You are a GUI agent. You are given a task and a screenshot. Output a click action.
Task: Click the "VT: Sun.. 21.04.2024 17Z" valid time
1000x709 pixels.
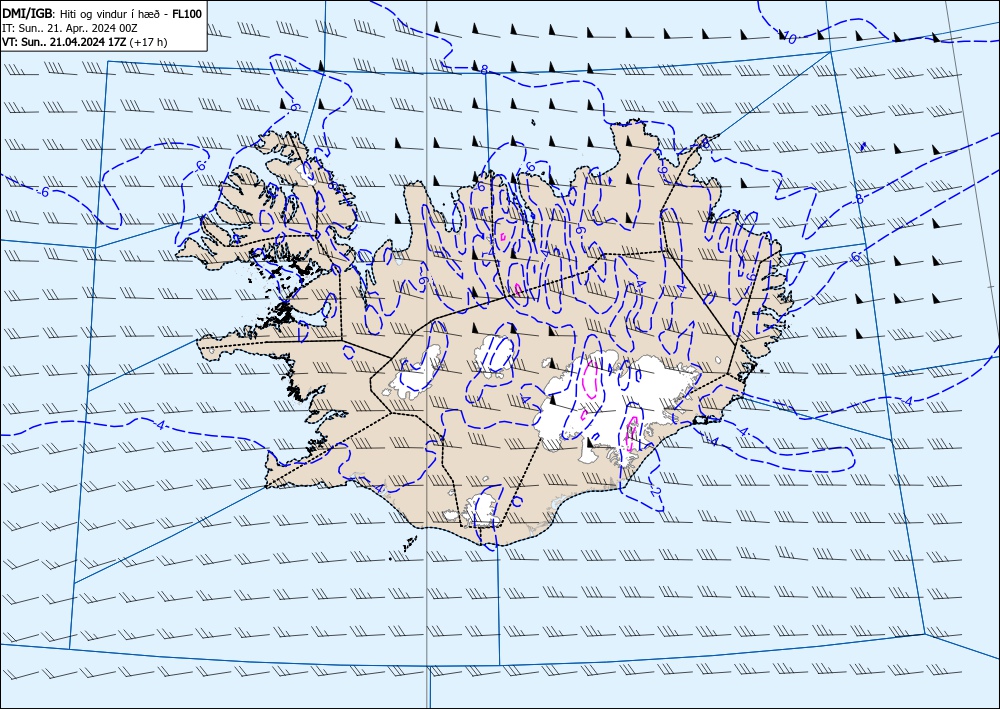64,42
